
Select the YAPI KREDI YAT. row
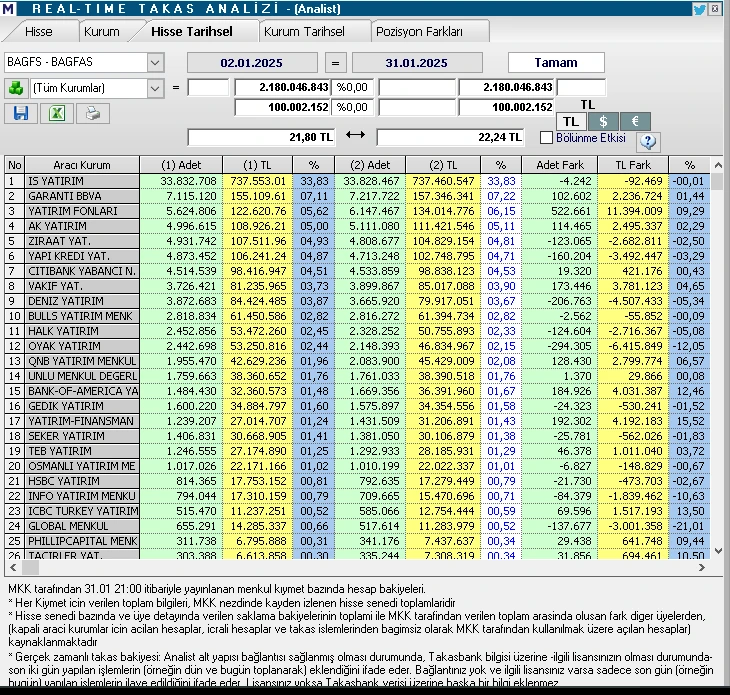(357, 256)
